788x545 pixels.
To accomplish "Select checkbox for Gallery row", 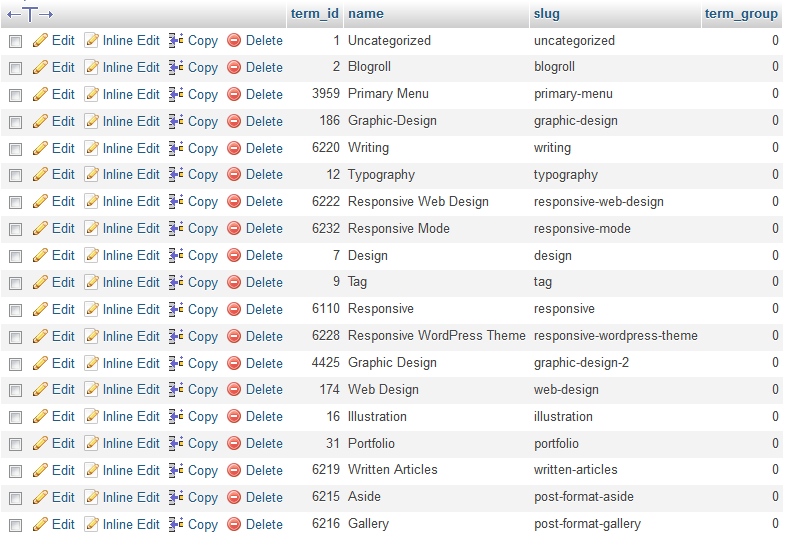I will click(16, 525).
